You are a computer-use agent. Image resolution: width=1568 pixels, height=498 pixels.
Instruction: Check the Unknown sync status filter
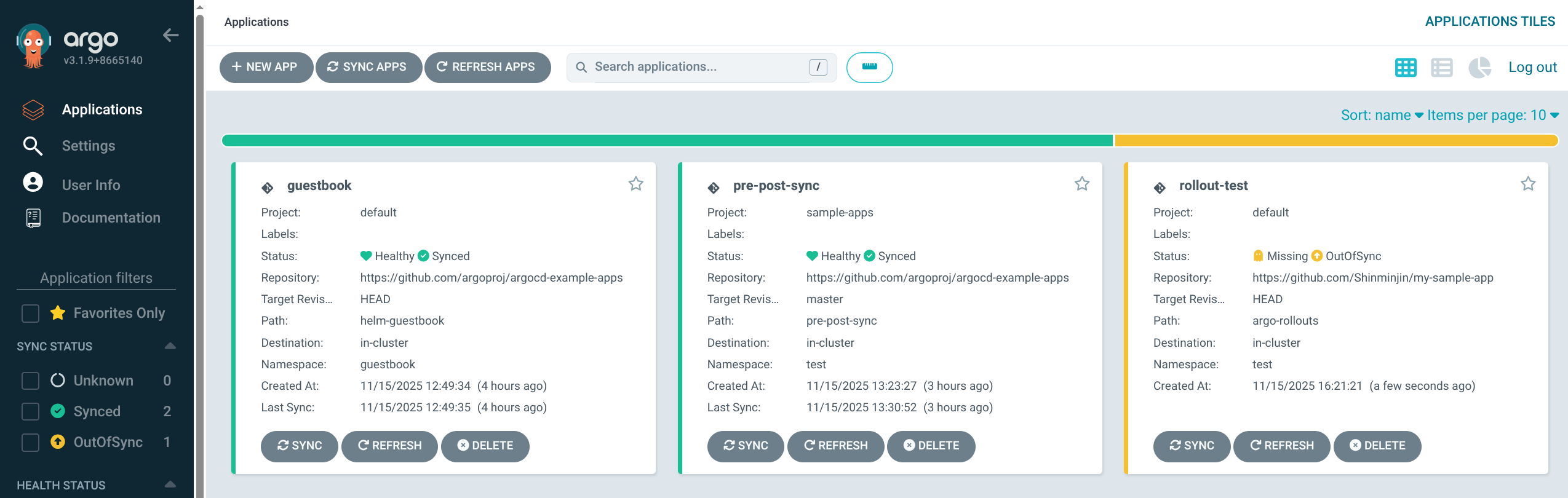point(30,381)
